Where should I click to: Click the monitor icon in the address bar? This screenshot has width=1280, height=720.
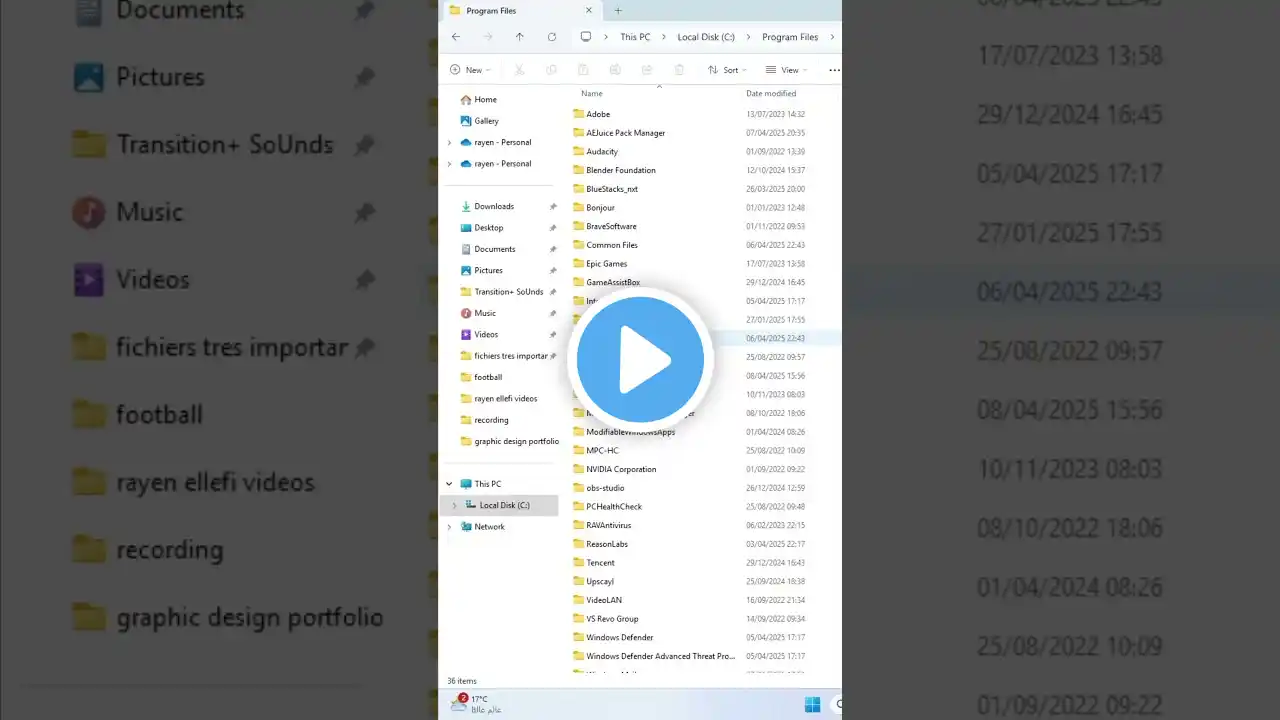586,37
